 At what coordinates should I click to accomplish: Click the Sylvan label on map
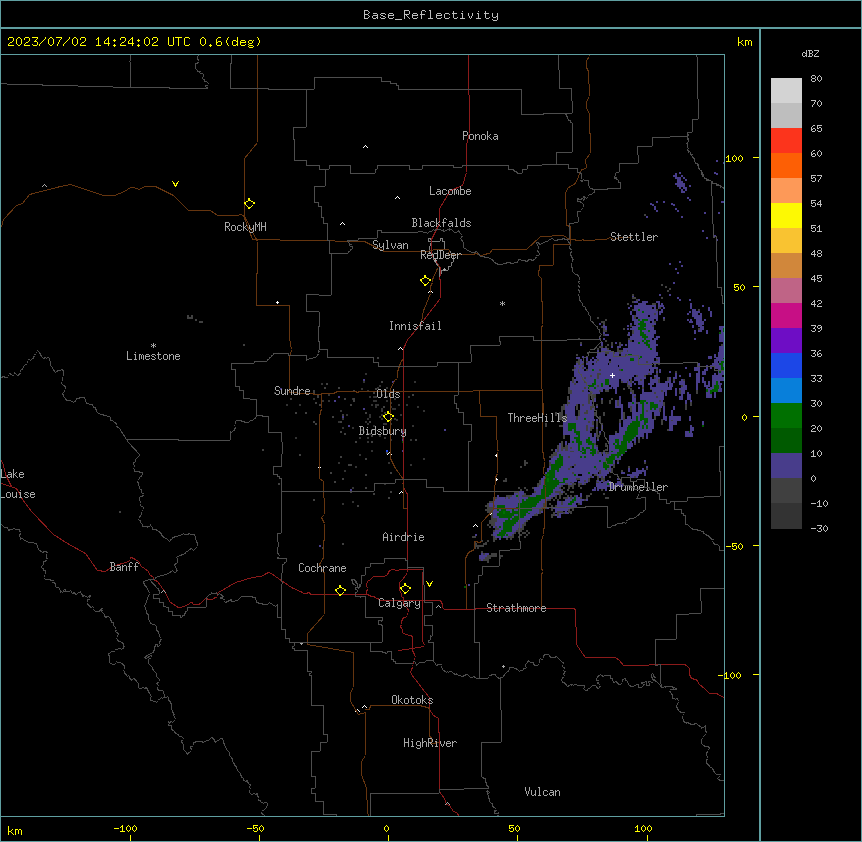coord(390,245)
